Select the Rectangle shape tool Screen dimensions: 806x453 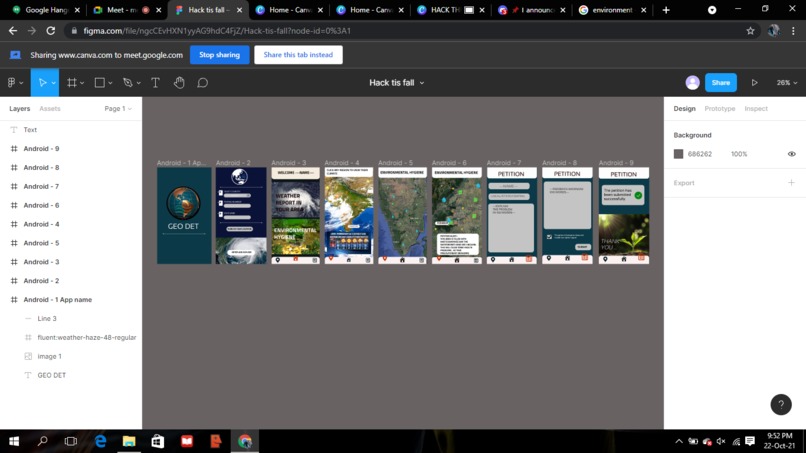pos(100,82)
